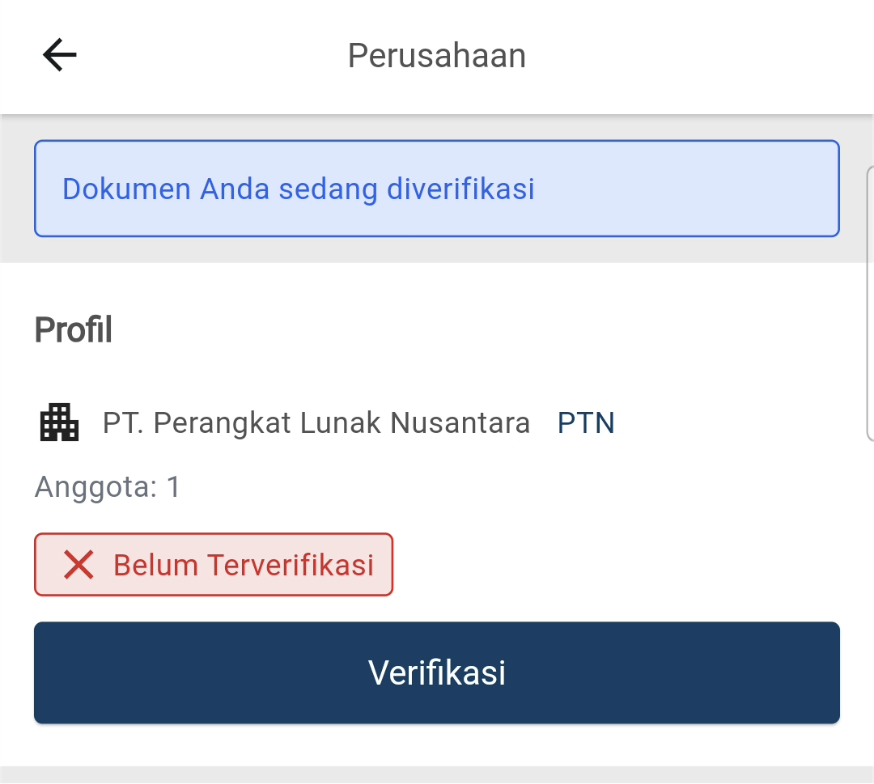
Task: Tap the Belum Terverifikasi status label
Action: click(243, 565)
